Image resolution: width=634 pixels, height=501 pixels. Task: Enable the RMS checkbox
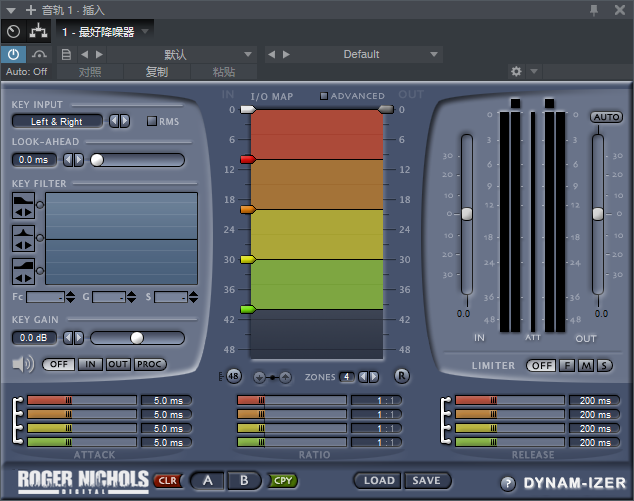tap(152, 121)
